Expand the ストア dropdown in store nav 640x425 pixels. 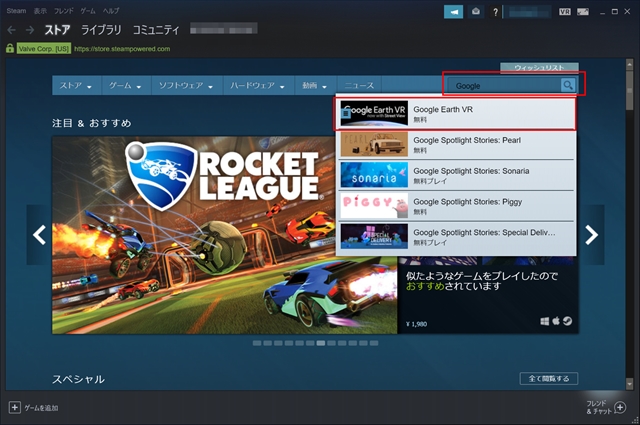click(x=77, y=86)
